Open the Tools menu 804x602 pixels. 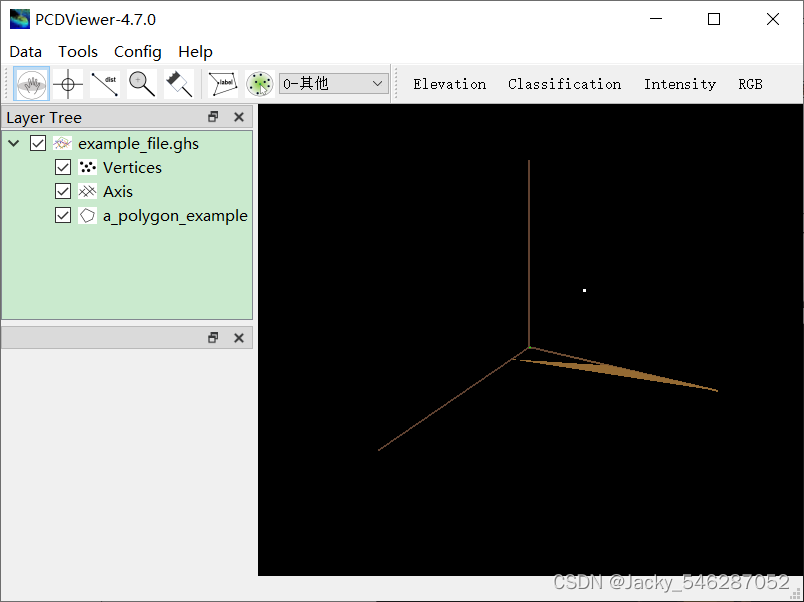(78, 51)
